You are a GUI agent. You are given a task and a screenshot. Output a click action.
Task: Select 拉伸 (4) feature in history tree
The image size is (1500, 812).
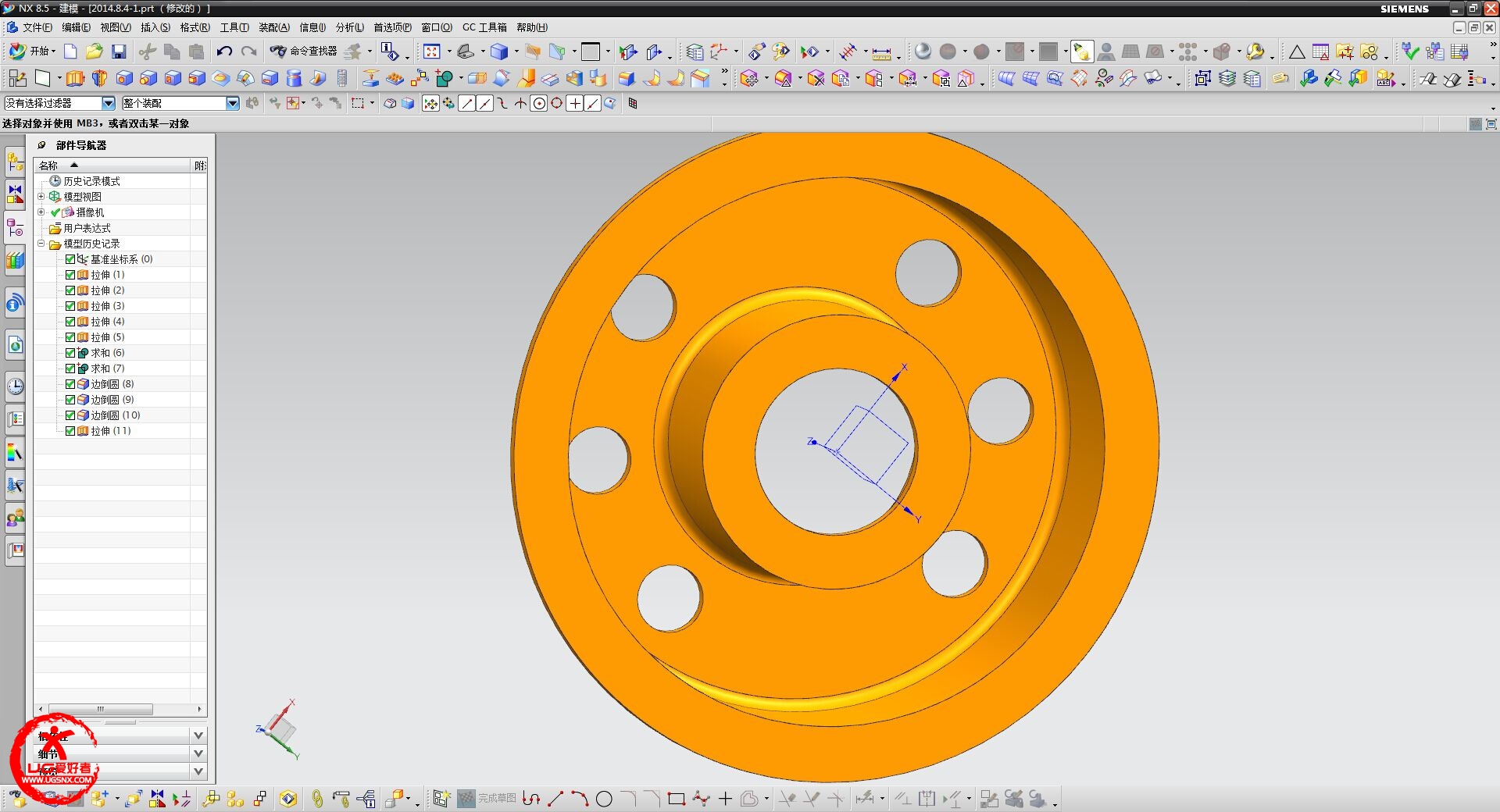pos(107,322)
